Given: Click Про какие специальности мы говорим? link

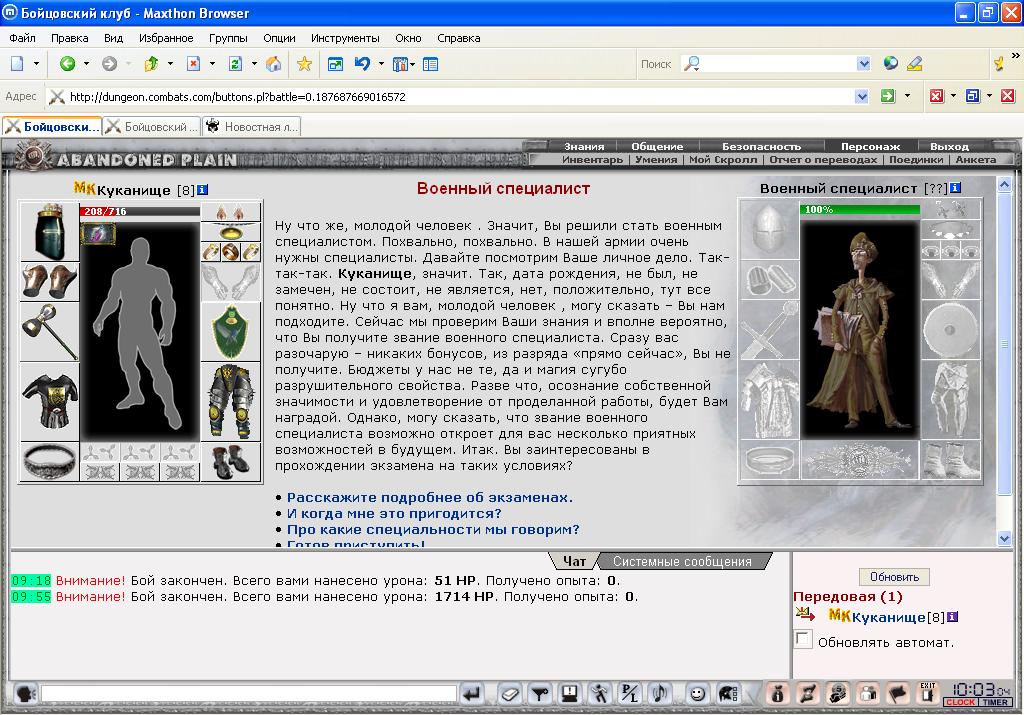Looking at the screenshot, I should click(x=433, y=530).
